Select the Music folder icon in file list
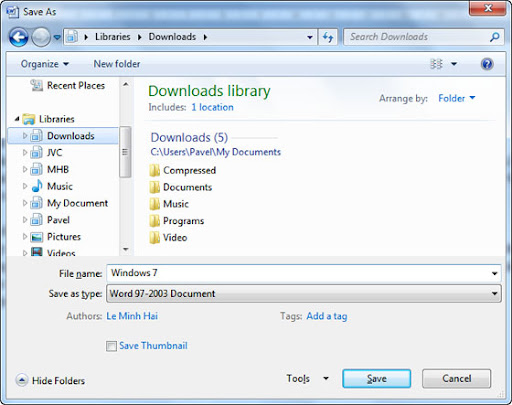 (x=154, y=204)
